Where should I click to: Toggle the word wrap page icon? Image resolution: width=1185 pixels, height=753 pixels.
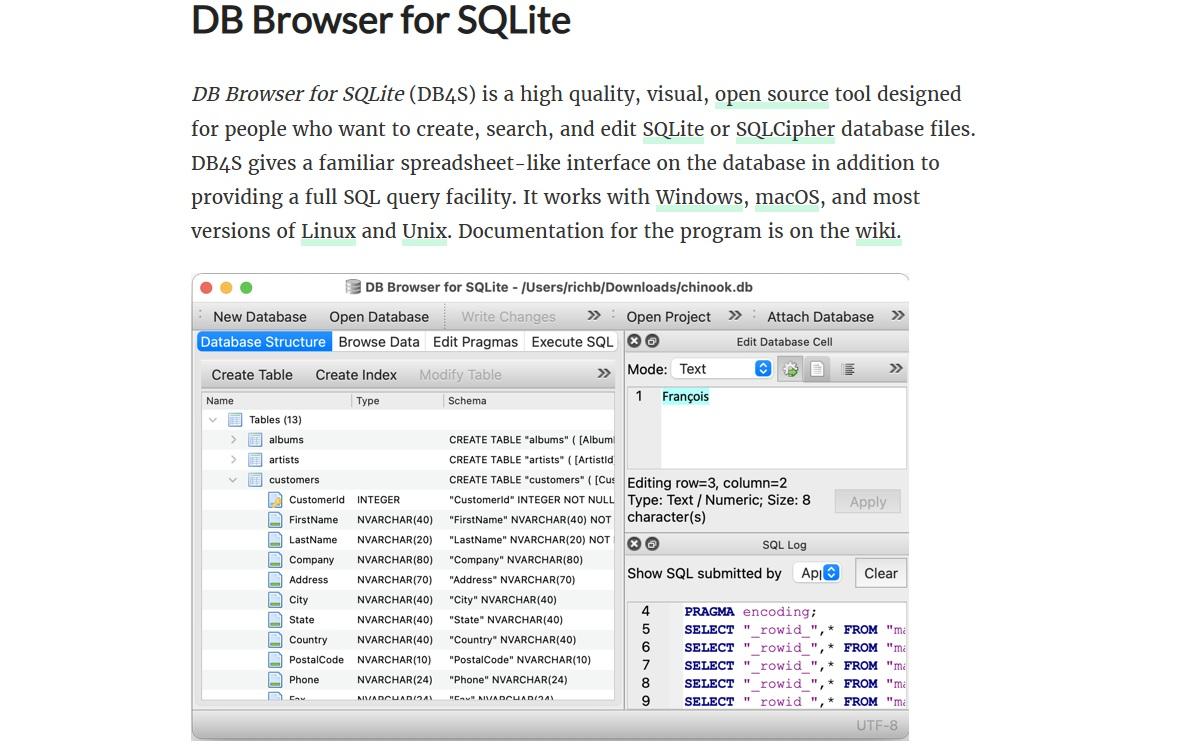point(817,369)
